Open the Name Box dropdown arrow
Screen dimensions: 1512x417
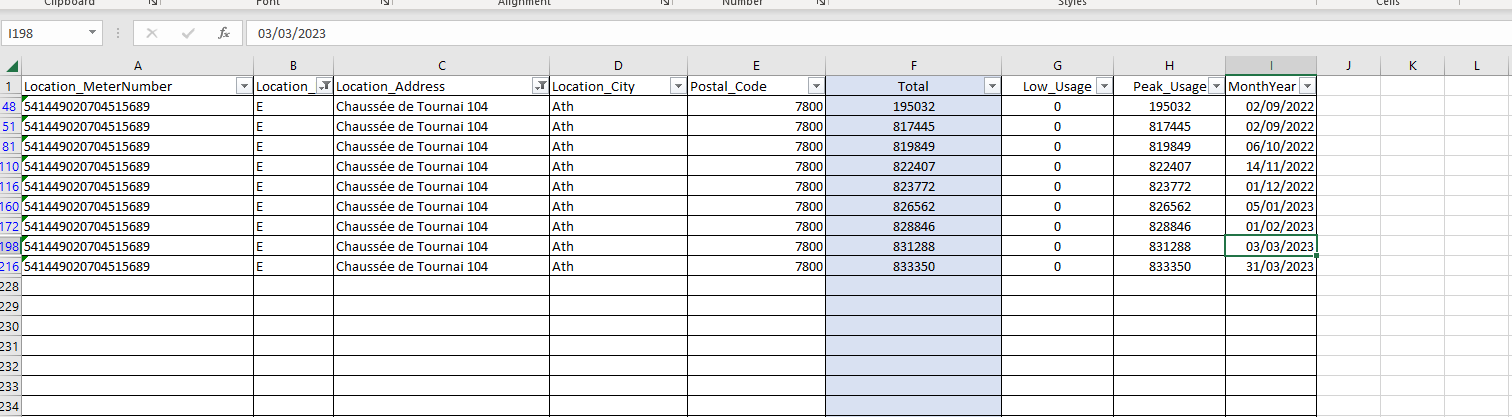(93, 33)
